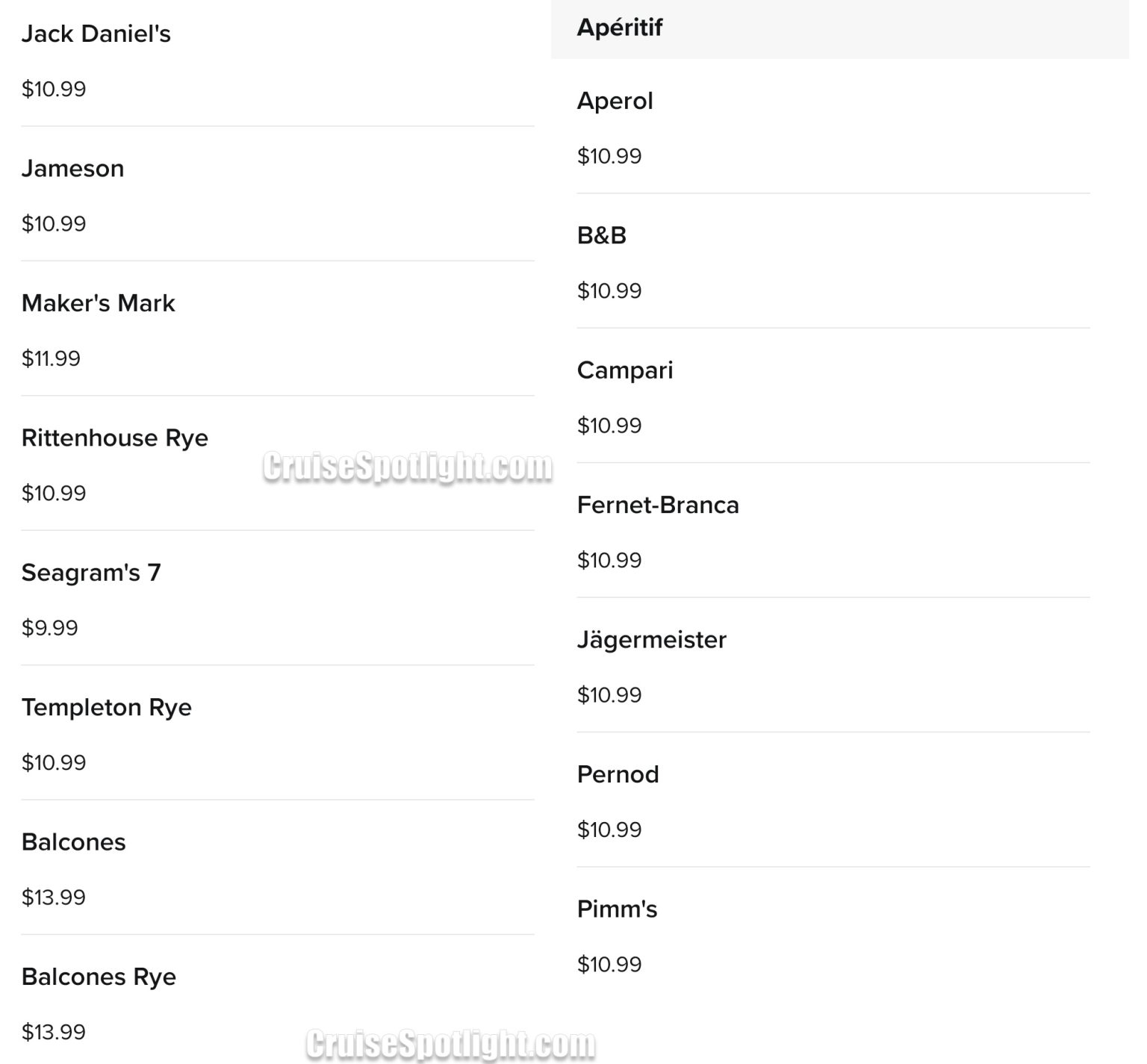Click the $9.99 Seagram's 7 price

pyautogui.click(x=49, y=628)
